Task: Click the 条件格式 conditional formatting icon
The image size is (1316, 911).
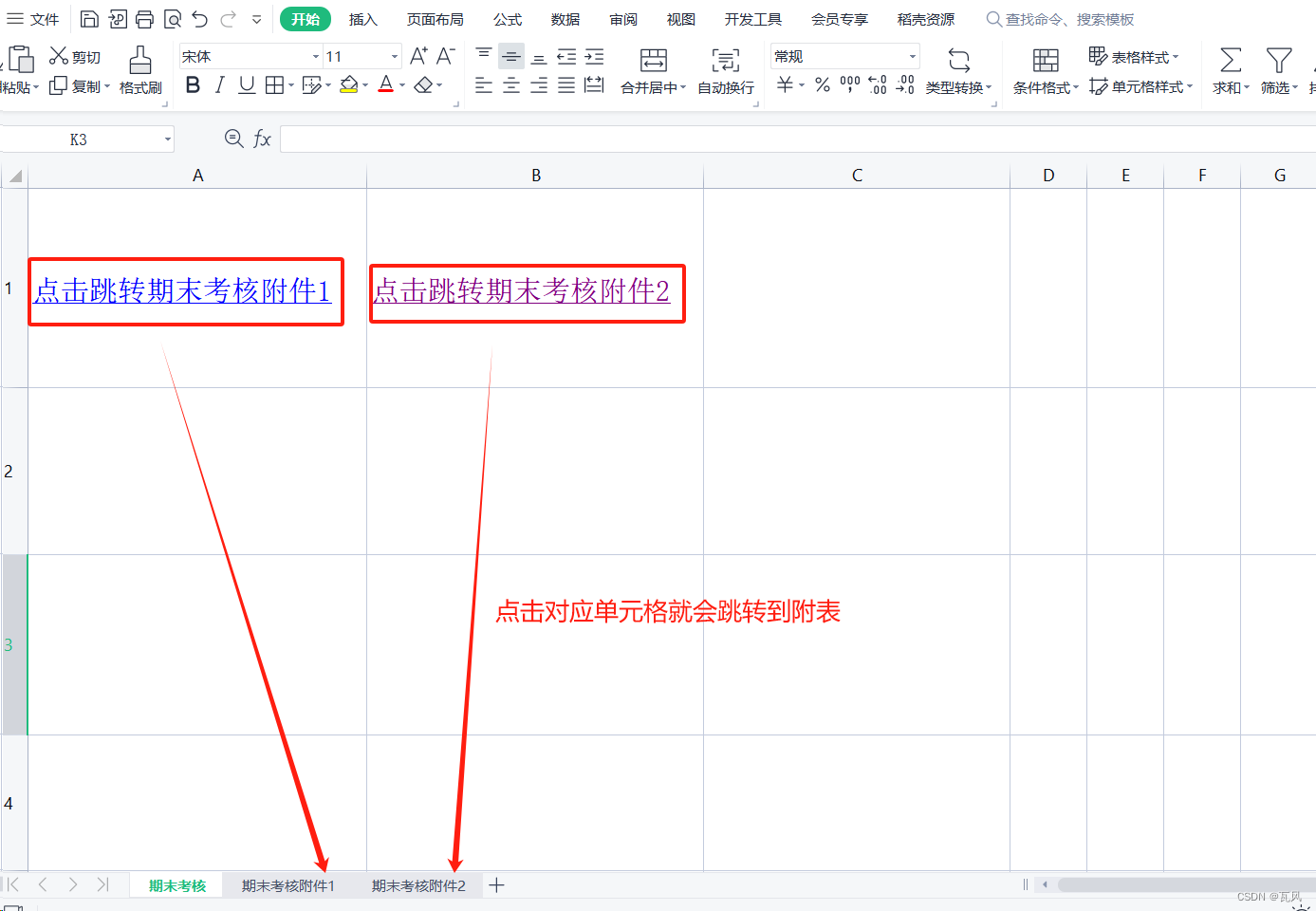Action: [x=1046, y=61]
